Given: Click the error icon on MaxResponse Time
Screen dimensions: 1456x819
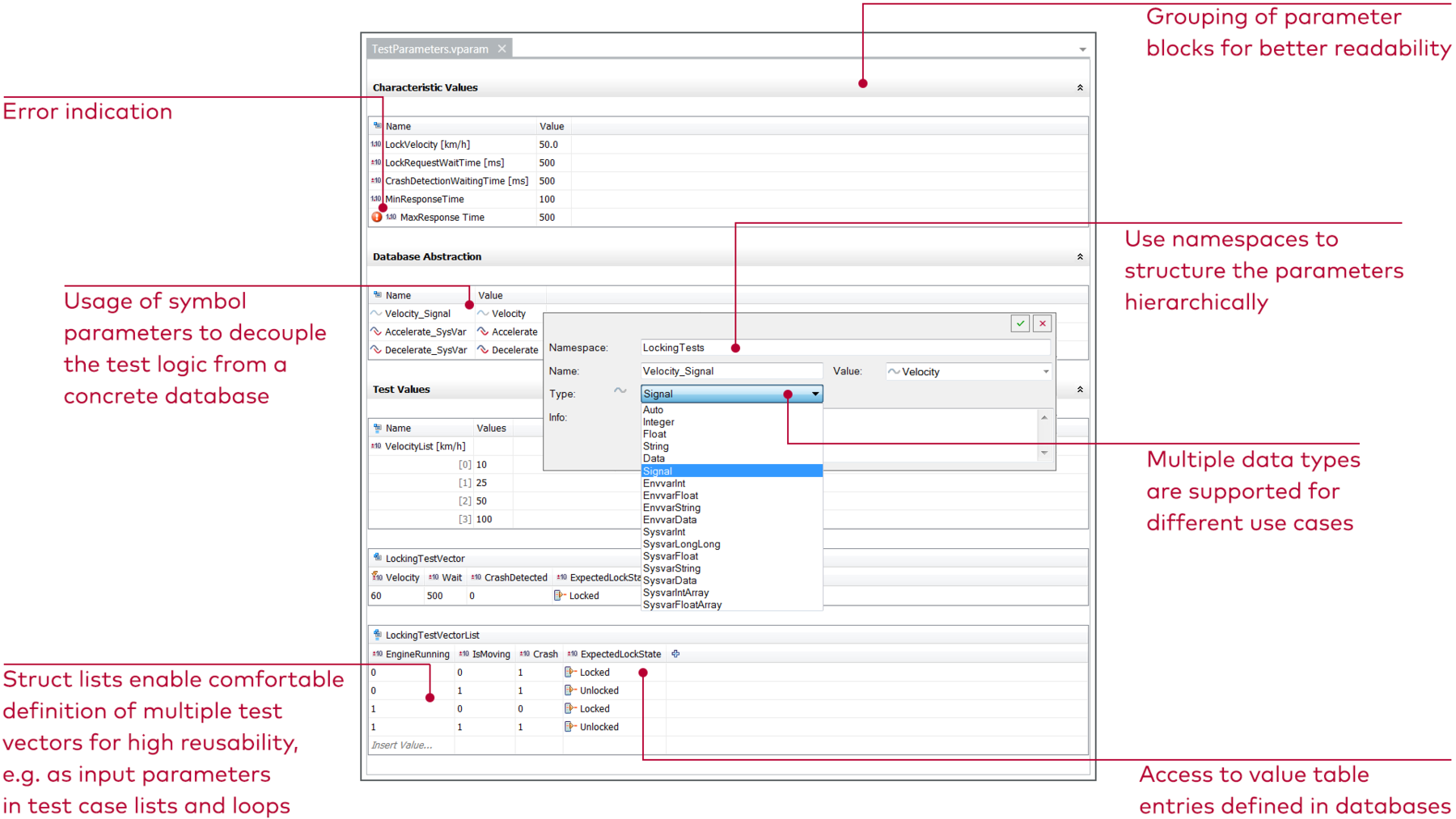Looking at the screenshot, I should tap(377, 217).
